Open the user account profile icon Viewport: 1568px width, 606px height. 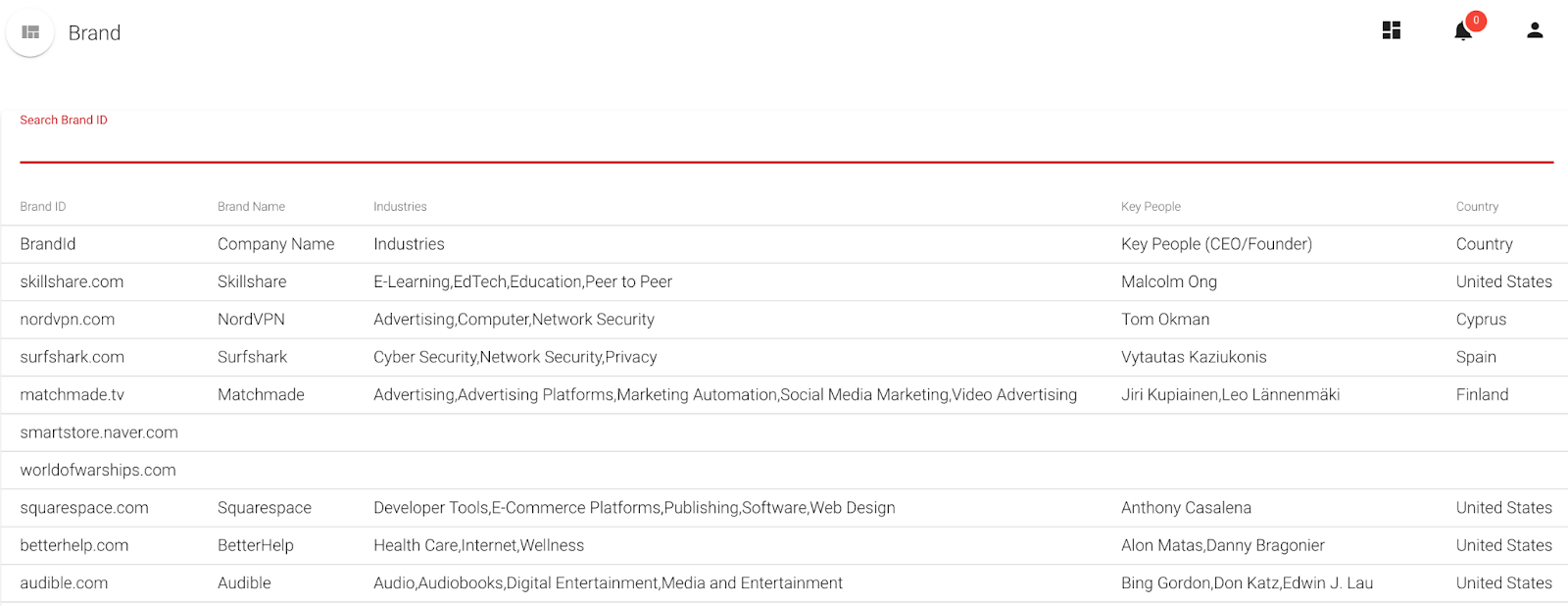click(x=1535, y=30)
